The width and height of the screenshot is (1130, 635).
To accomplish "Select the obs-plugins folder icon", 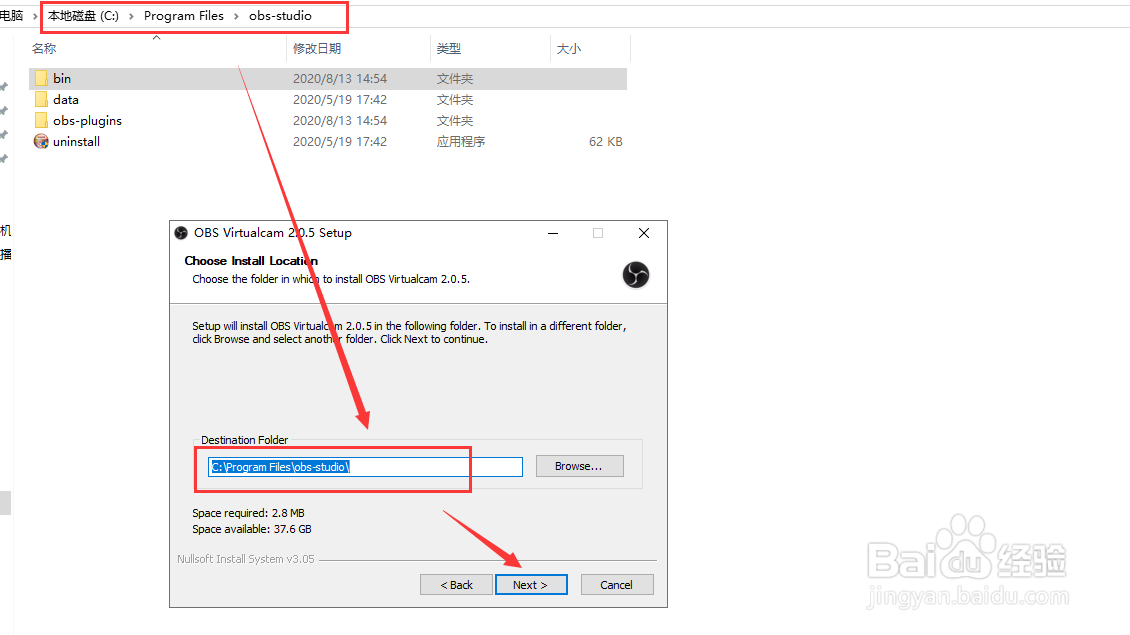I will pos(42,120).
